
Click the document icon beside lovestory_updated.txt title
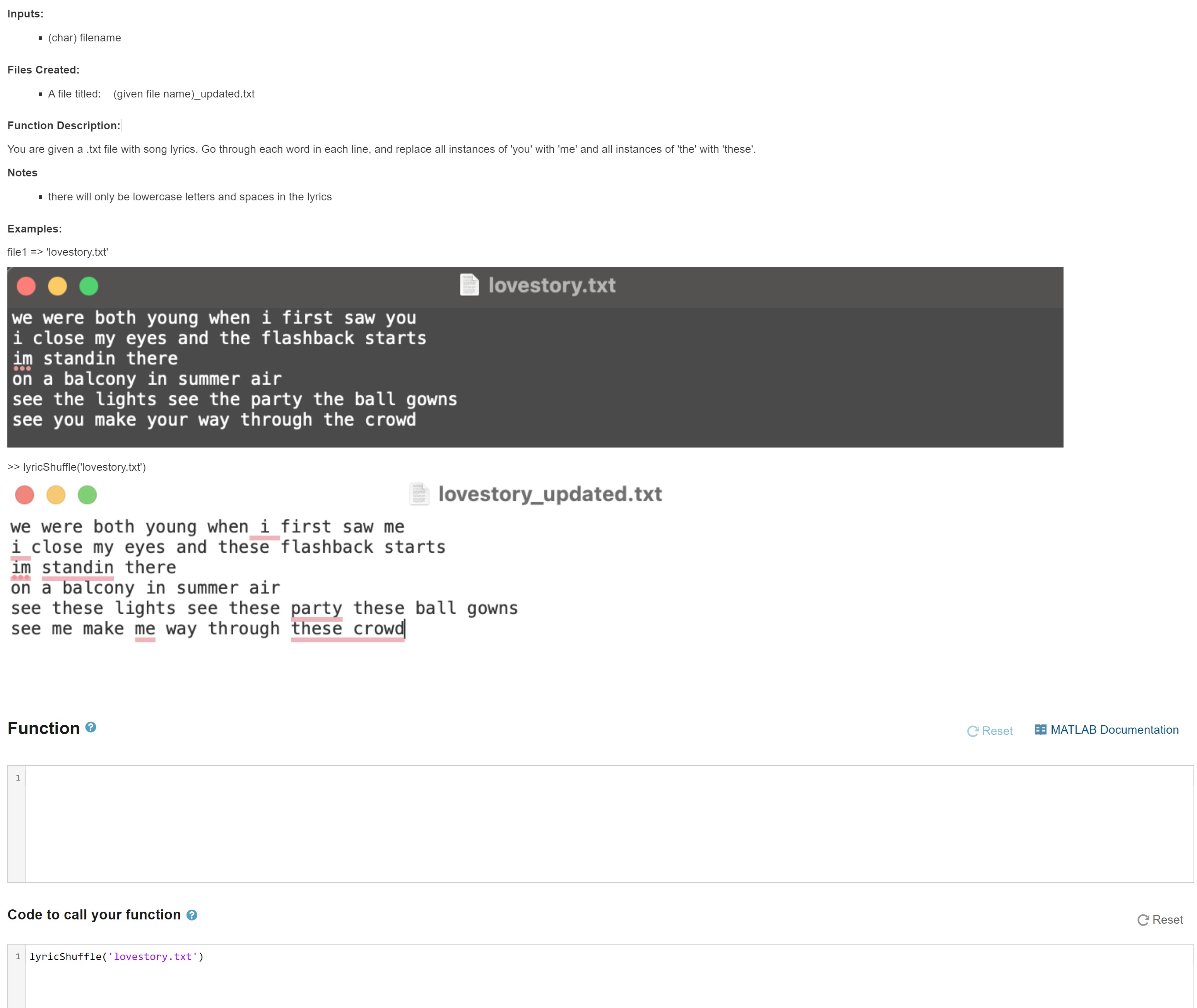tap(419, 494)
